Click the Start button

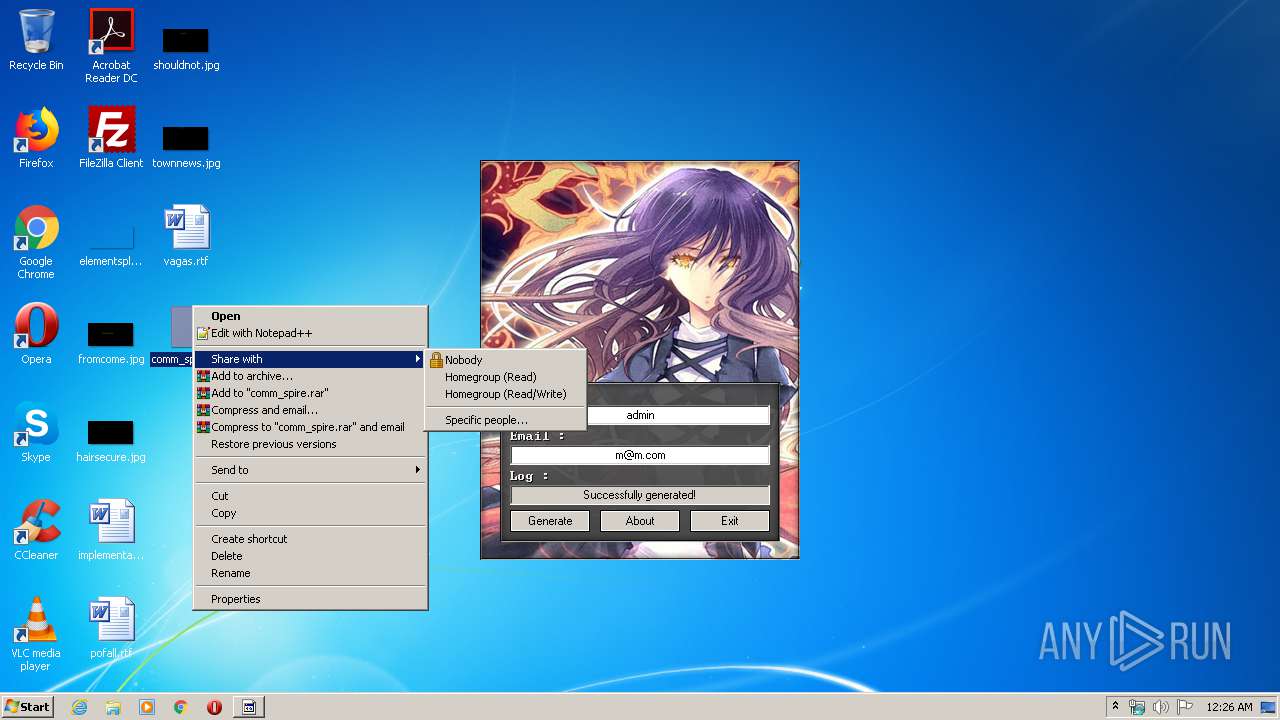point(28,707)
